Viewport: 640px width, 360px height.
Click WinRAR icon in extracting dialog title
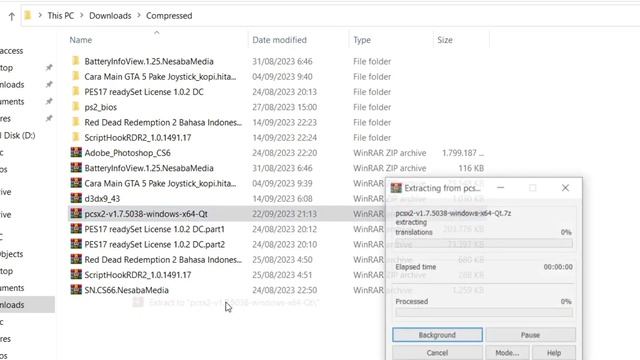tap(396, 188)
